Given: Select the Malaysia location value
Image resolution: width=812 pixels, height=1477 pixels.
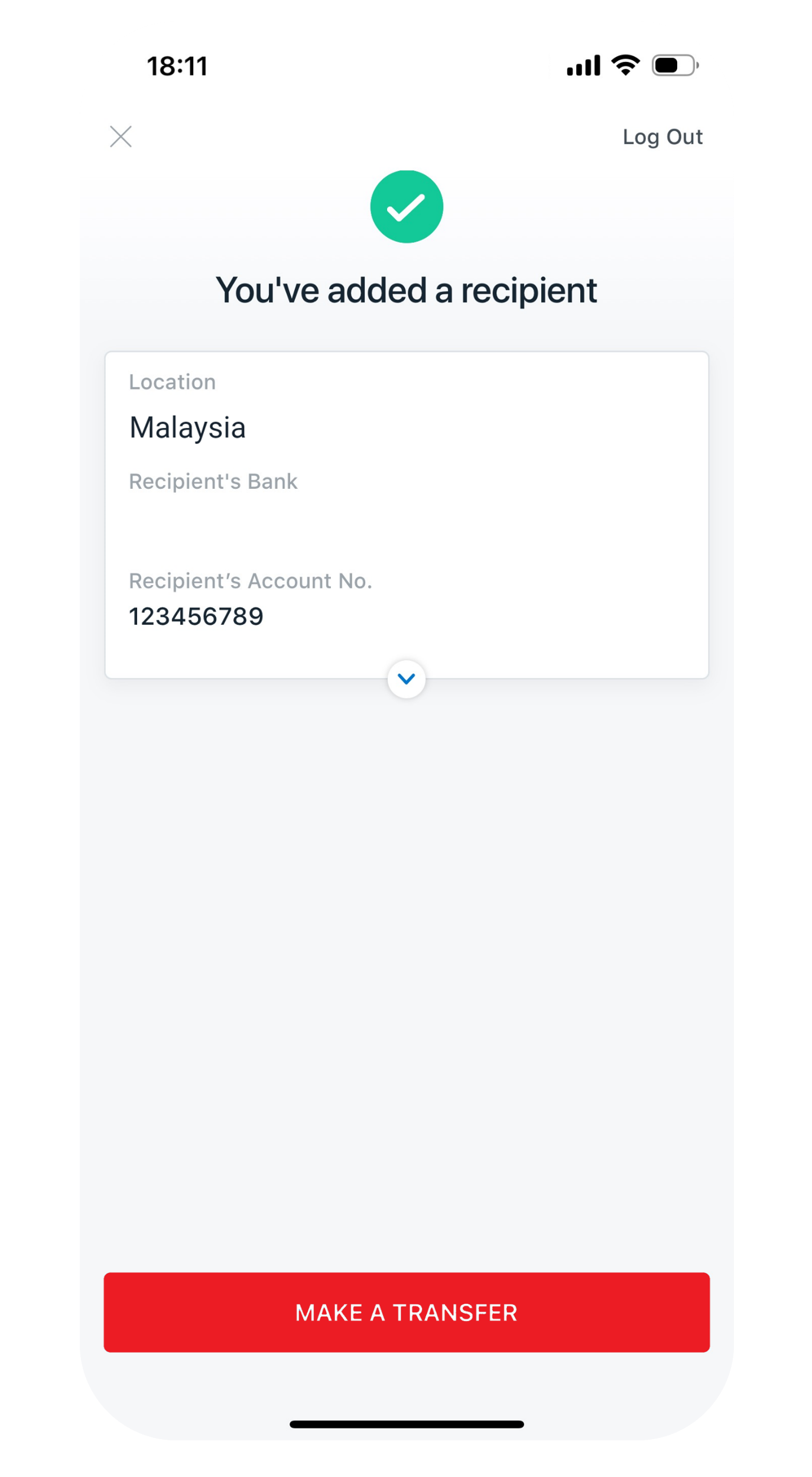Looking at the screenshot, I should click(187, 427).
